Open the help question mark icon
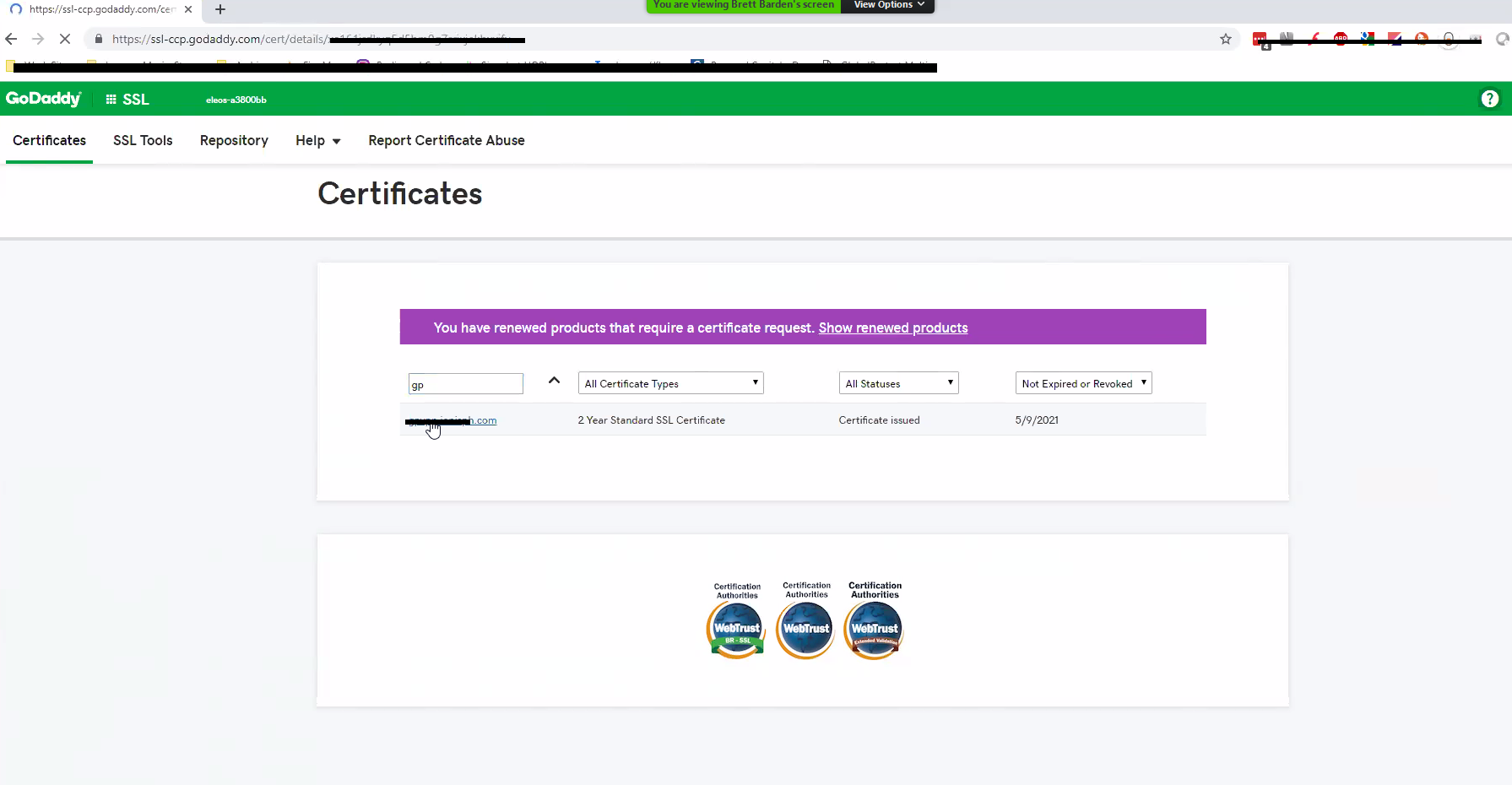The width and height of the screenshot is (1512, 785). click(x=1489, y=99)
